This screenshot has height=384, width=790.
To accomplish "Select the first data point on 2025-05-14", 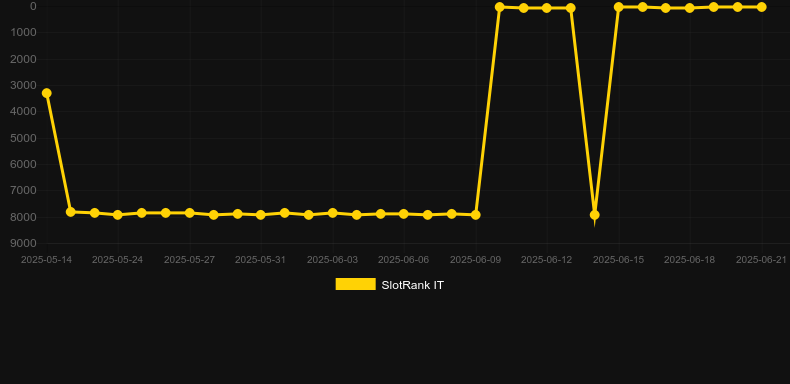I will tap(47, 93).
